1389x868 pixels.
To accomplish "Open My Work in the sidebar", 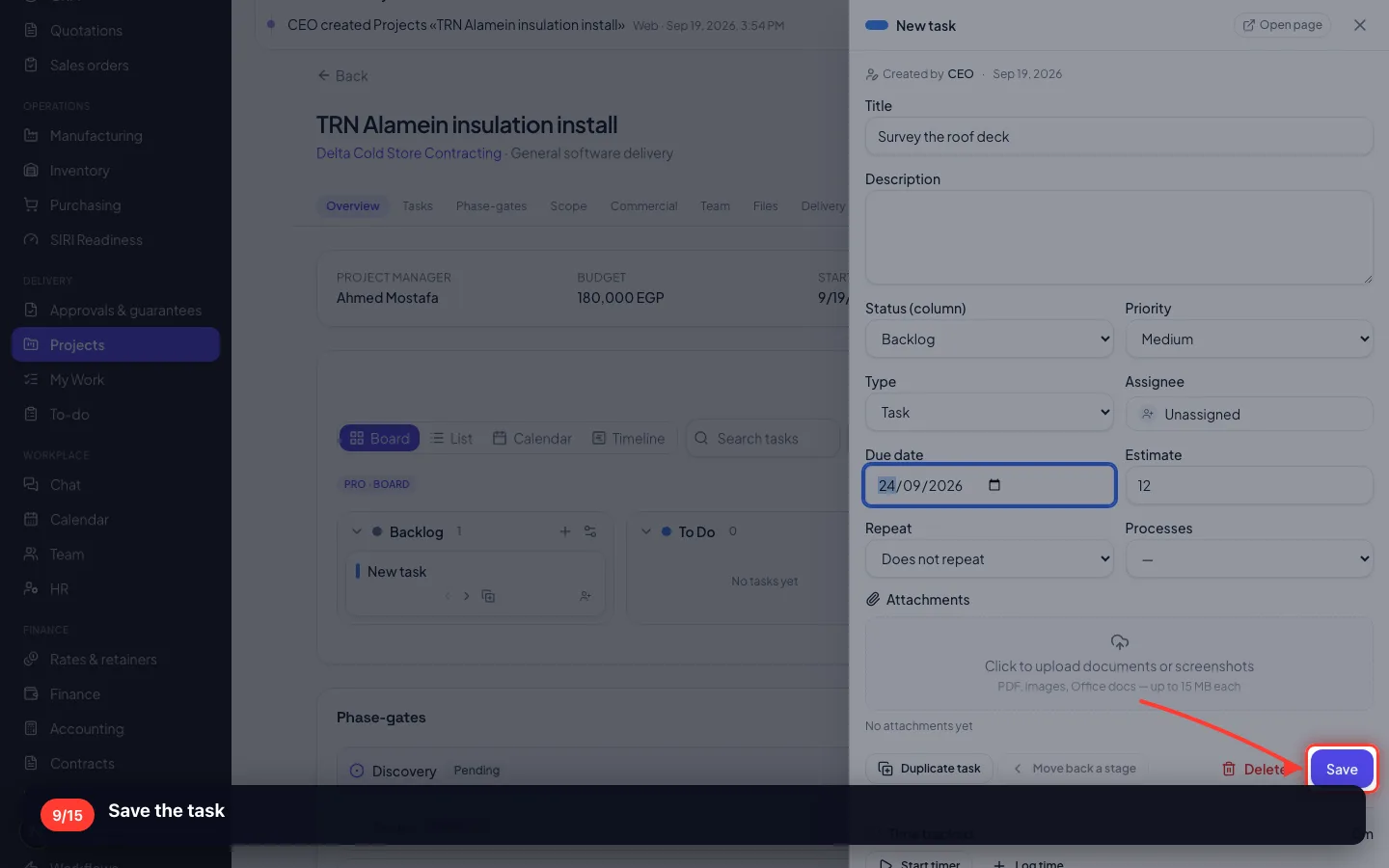I will (116, 380).
